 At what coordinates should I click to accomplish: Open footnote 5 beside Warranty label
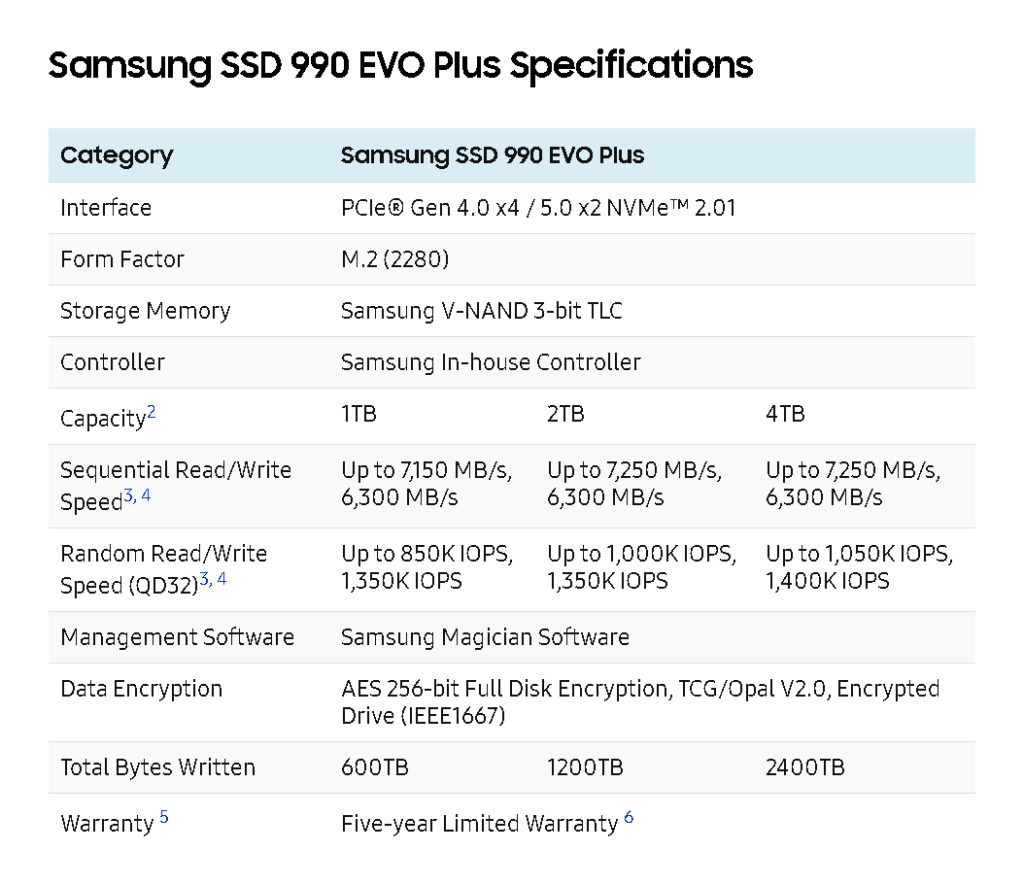point(164,816)
